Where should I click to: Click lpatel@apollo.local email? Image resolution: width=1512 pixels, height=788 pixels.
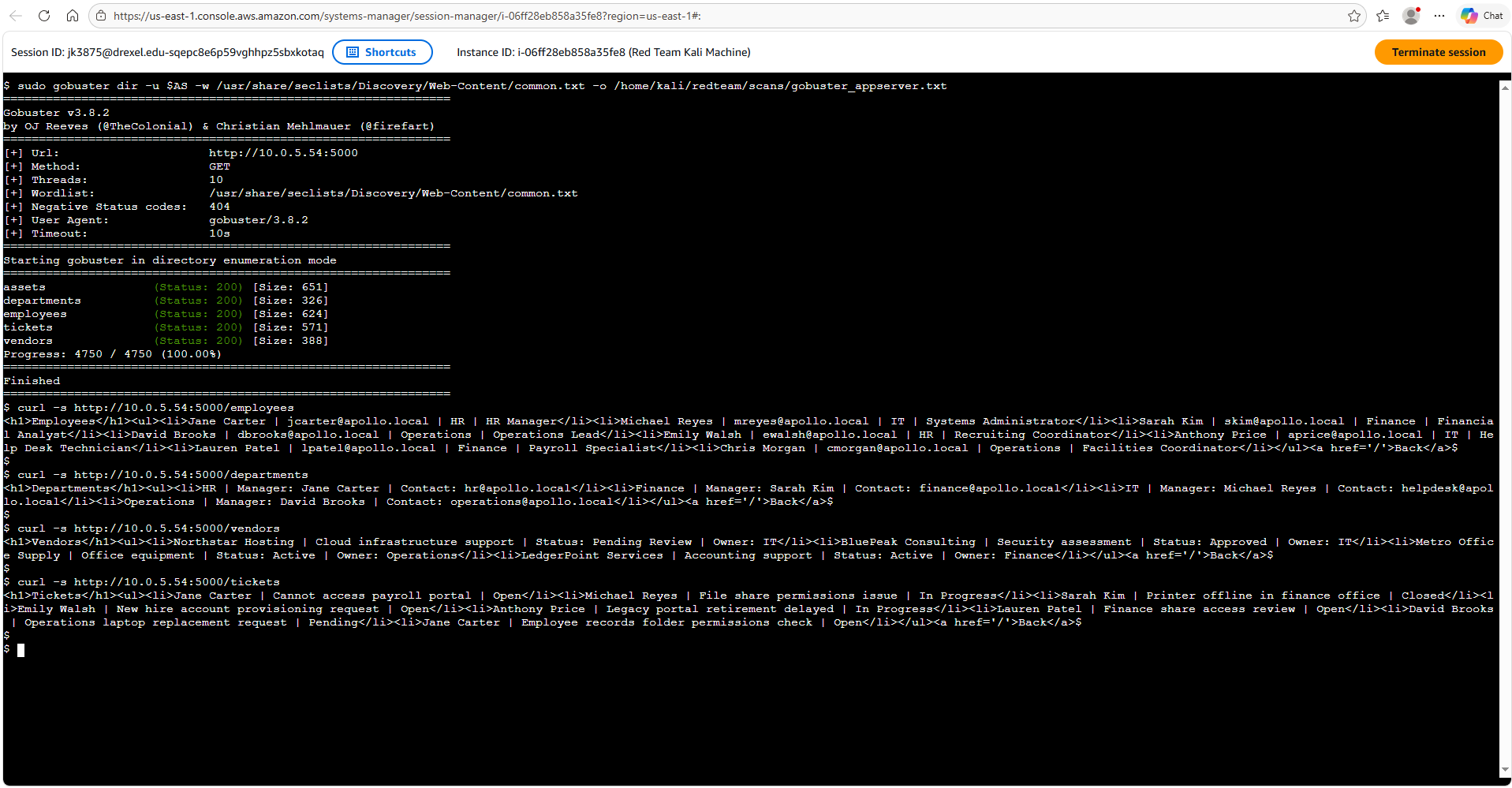click(x=368, y=448)
